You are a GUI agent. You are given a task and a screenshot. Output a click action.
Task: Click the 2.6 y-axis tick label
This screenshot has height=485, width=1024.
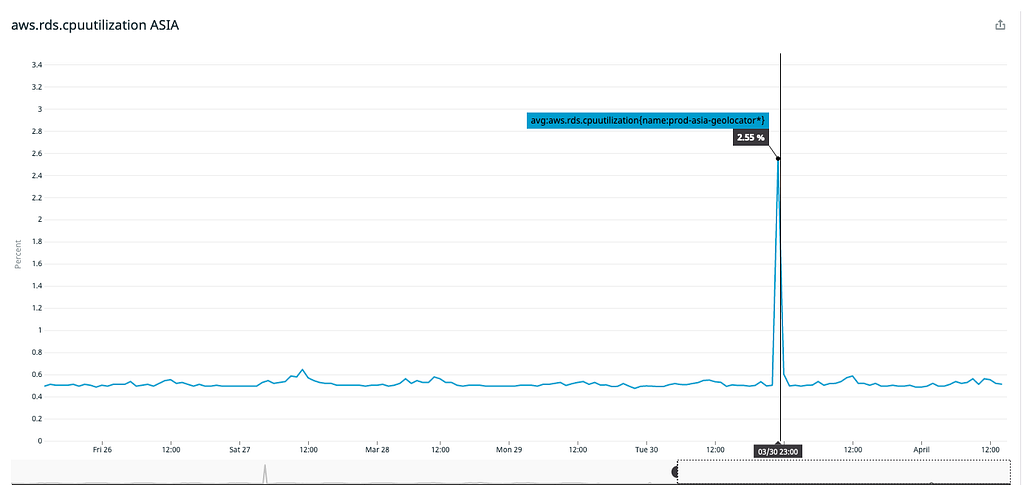pyautogui.click(x=37, y=153)
